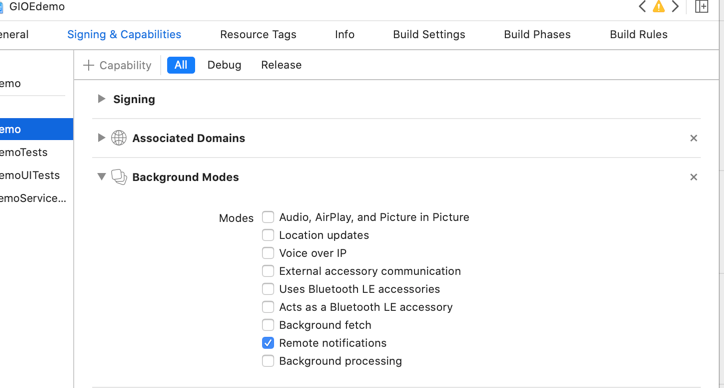Switch to the Build Settings tab
Image resolution: width=724 pixels, height=388 pixels.
429,35
